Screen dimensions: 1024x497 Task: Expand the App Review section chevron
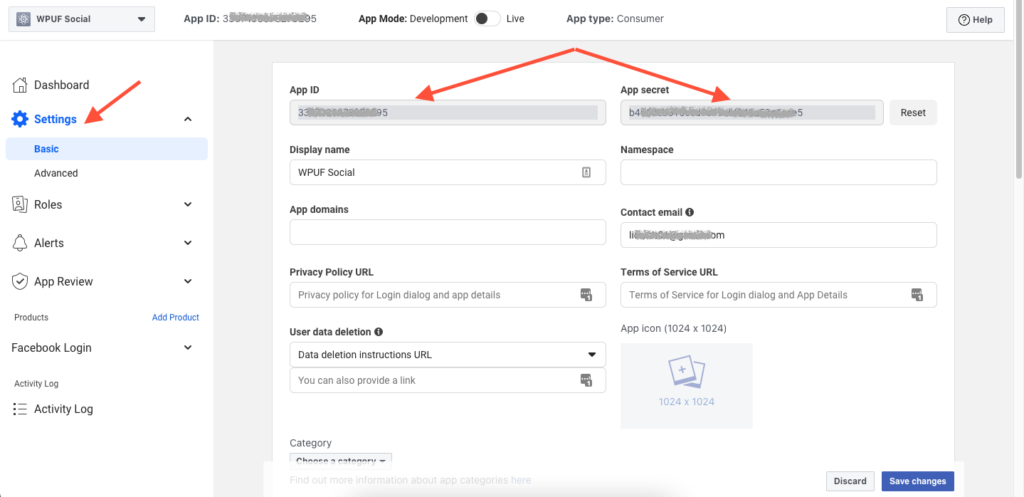point(188,281)
